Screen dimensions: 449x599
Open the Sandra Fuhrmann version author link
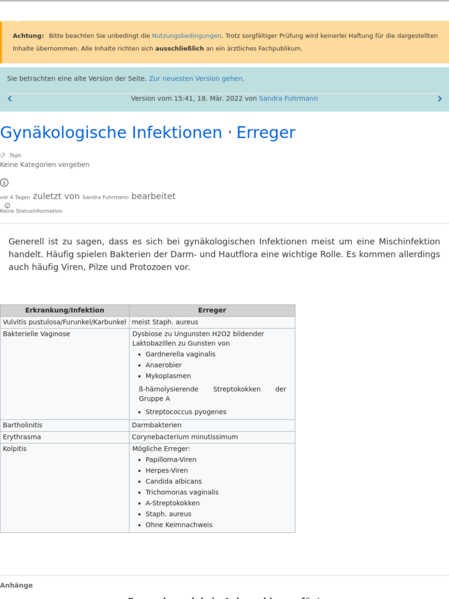[x=288, y=98]
